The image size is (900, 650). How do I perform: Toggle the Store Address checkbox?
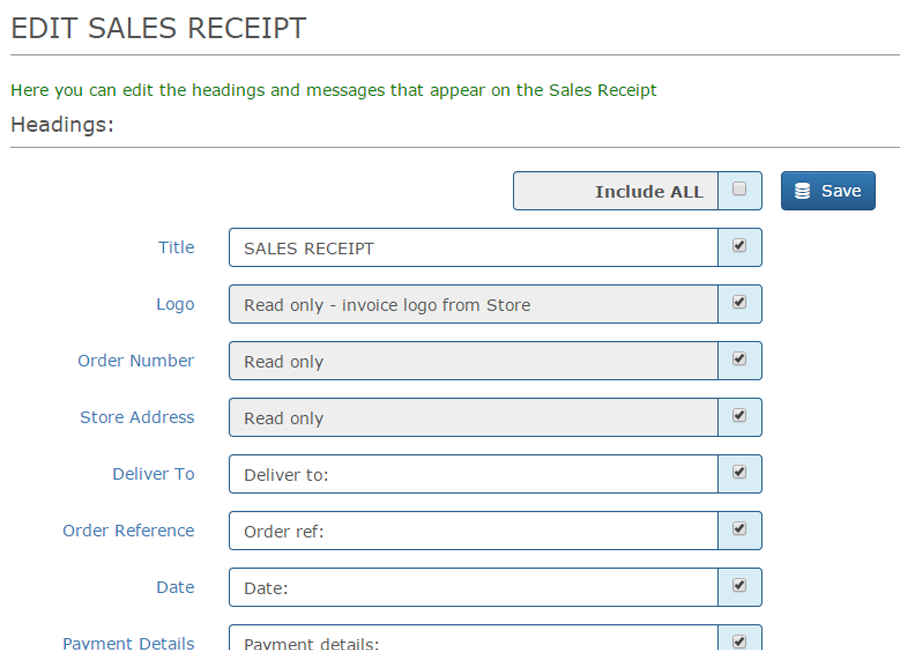click(739, 415)
